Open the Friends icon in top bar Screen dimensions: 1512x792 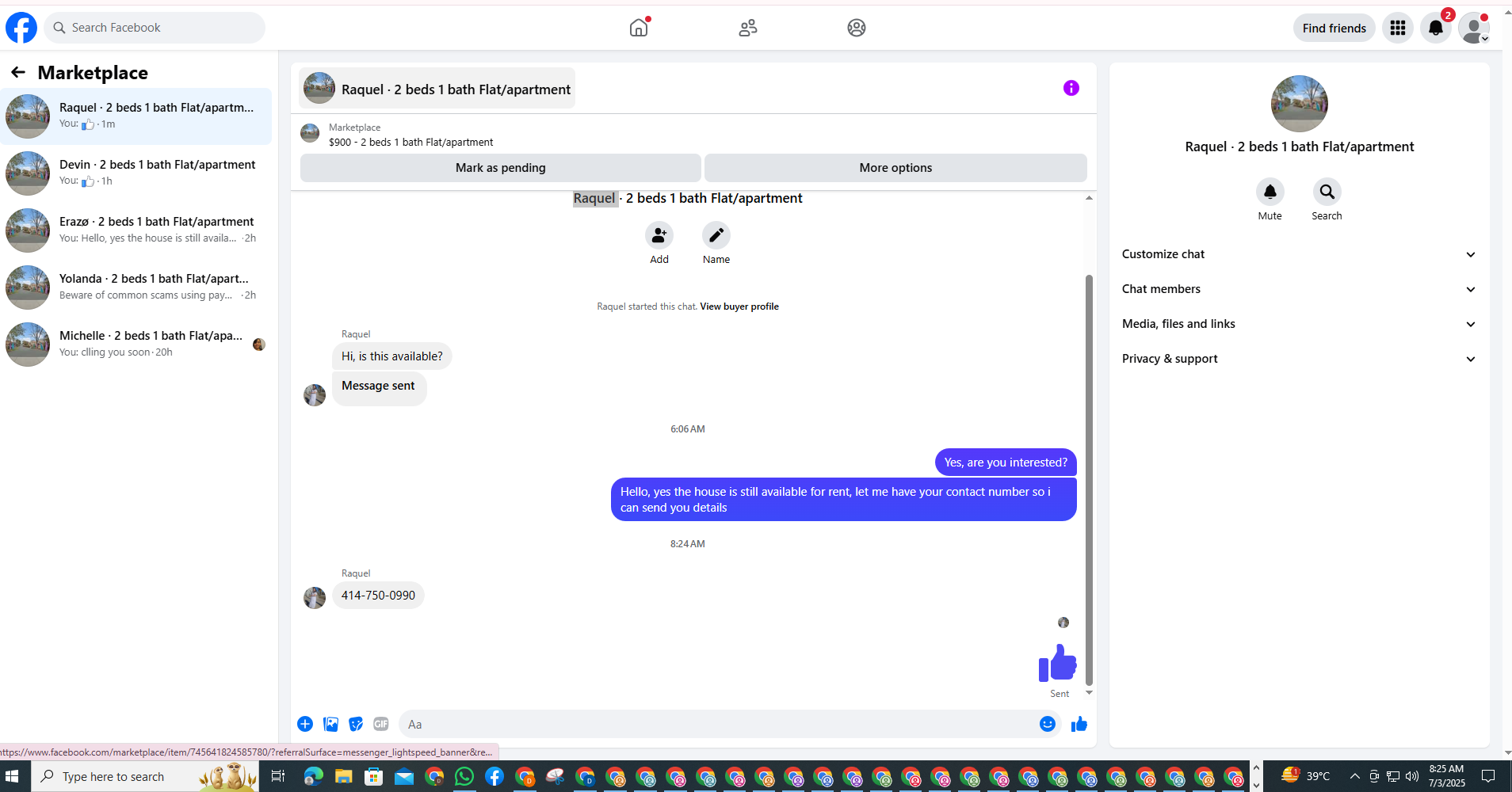pos(748,28)
